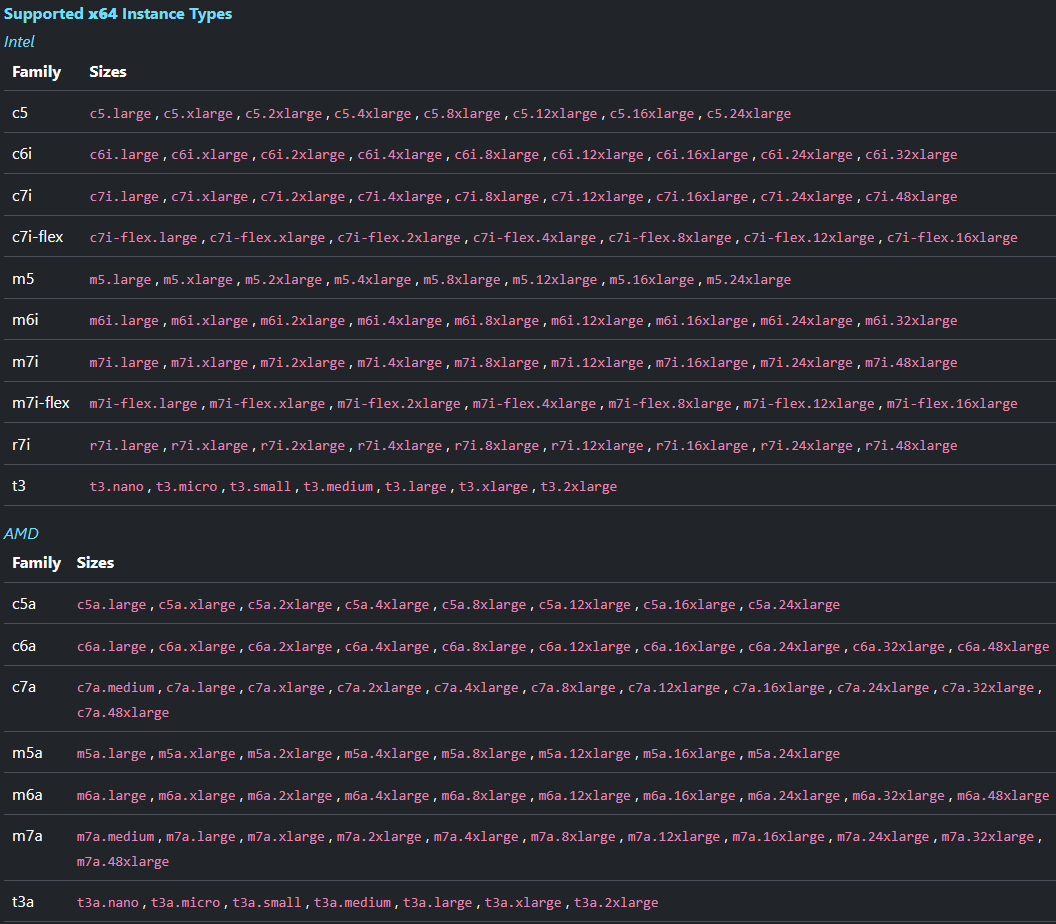The height and width of the screenshot is (924, 1056).
Task: Click the 'Supported x64 Instance Types' heading
Action: coord(118,13)
